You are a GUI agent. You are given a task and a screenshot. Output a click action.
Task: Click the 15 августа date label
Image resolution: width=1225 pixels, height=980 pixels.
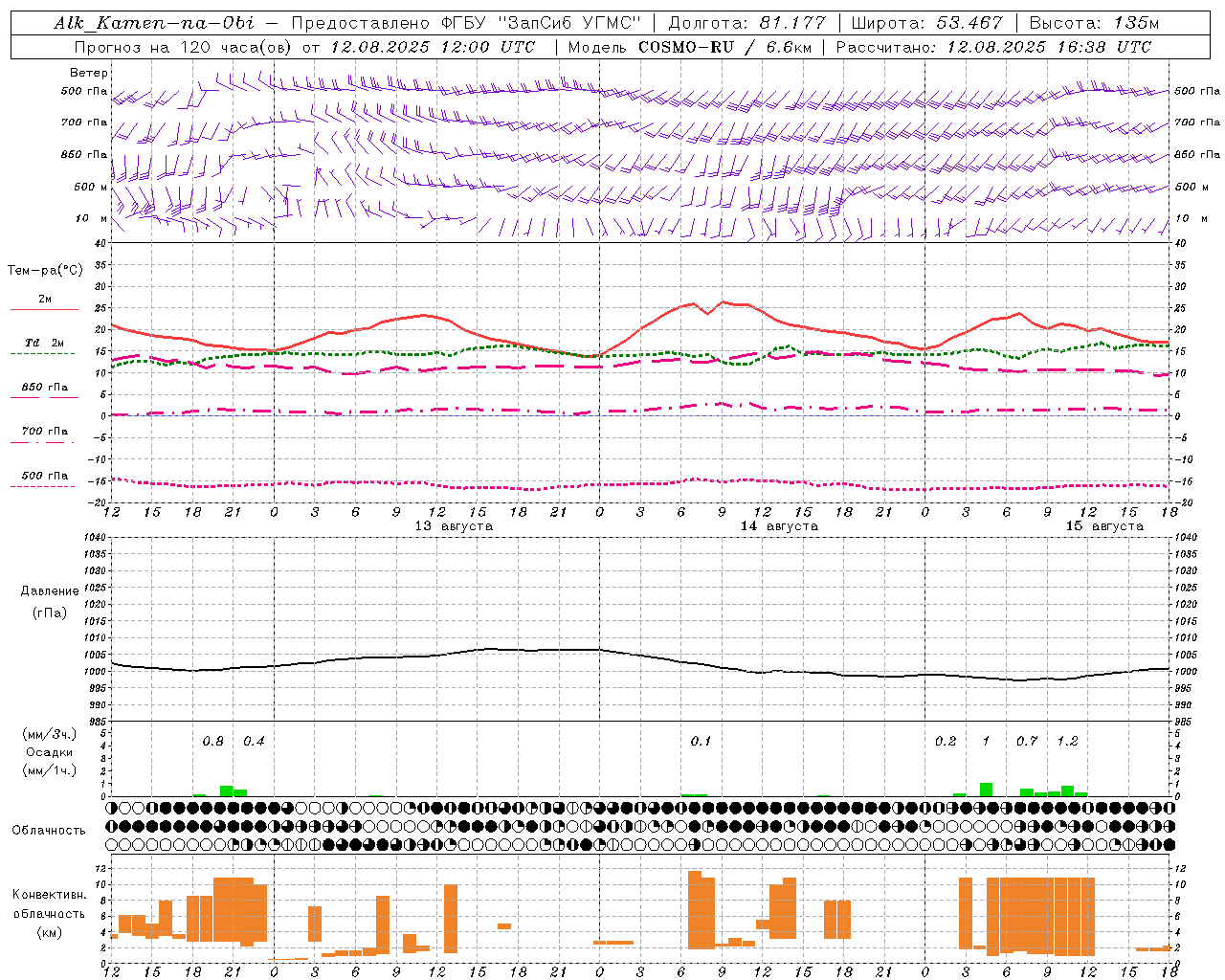coord(1104,526)
